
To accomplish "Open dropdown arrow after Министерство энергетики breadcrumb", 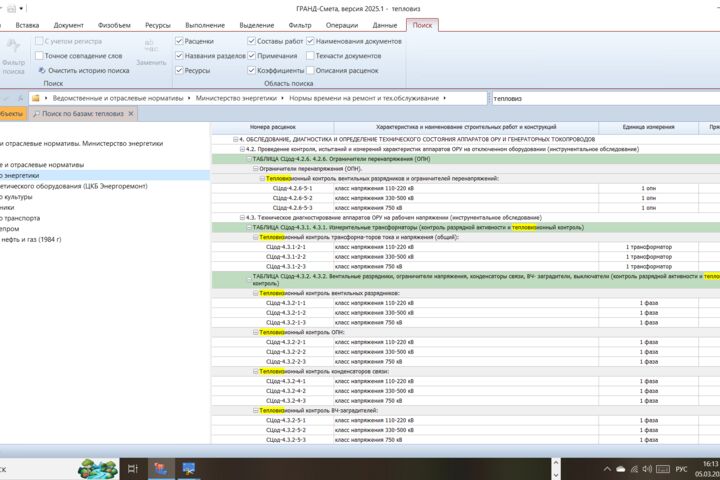I will (x=282, y=98).
